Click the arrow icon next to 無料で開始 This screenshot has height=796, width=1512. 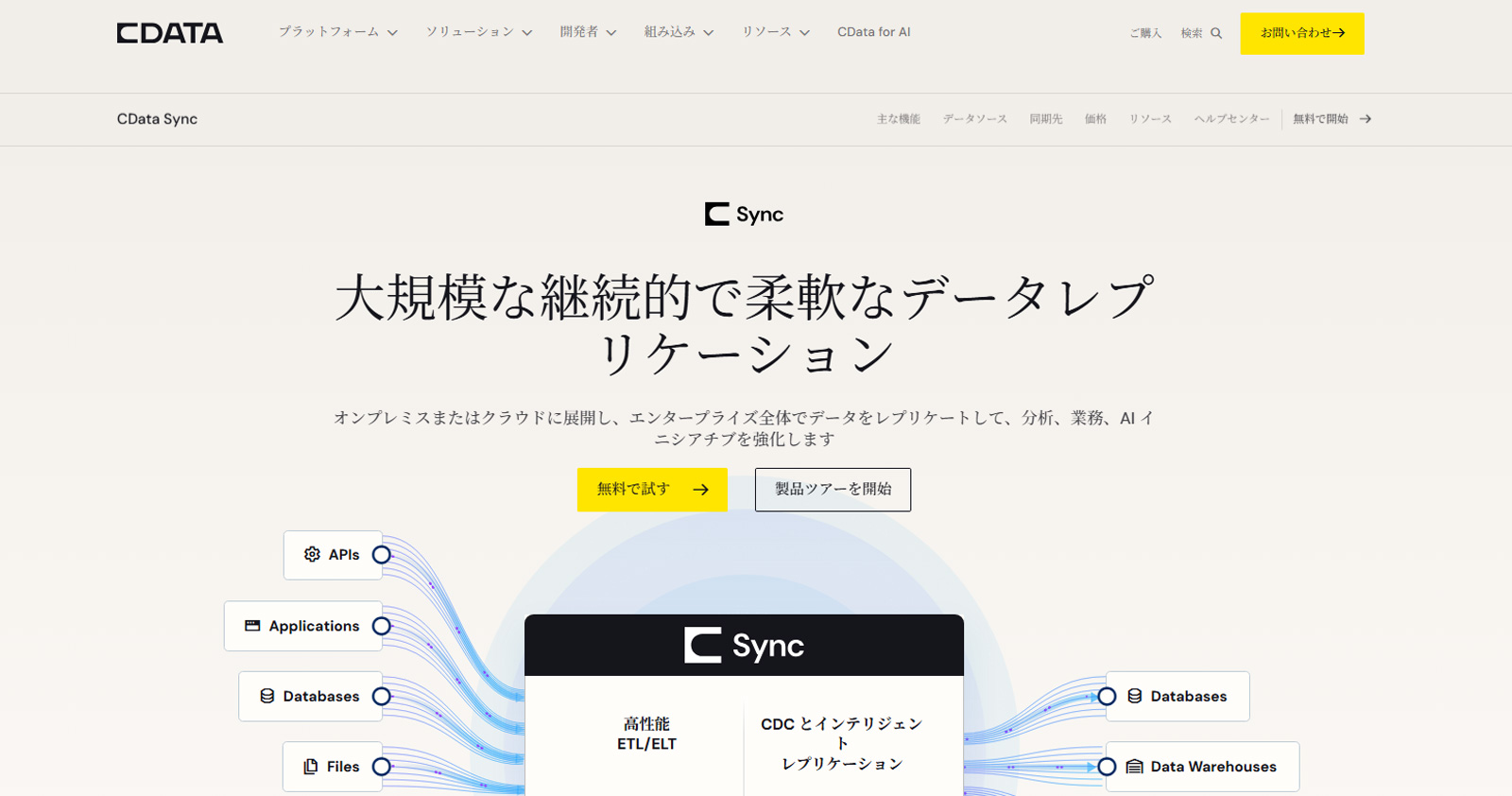[1366, 119]
